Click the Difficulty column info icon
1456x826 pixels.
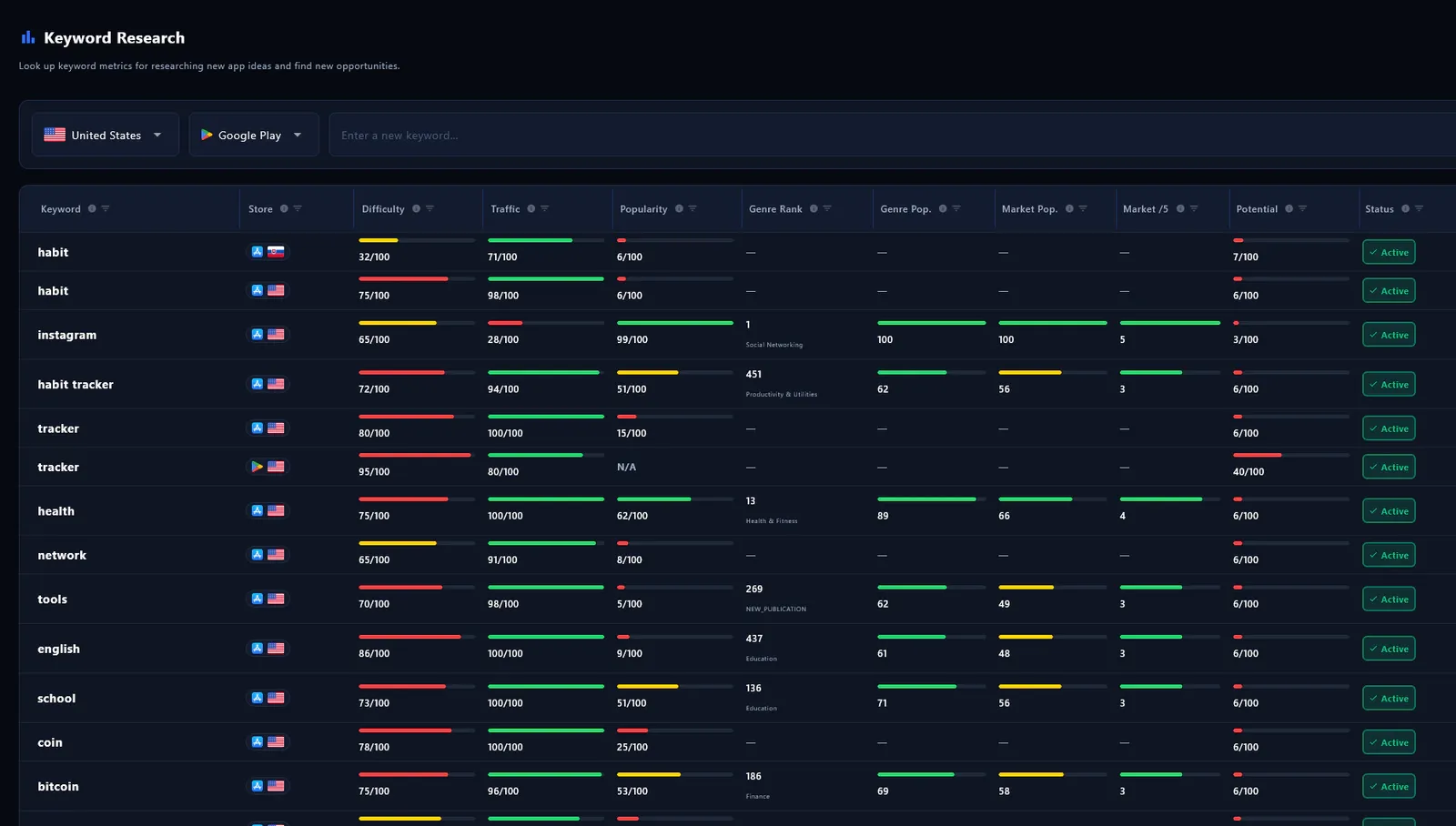click(x=416, y=209)
